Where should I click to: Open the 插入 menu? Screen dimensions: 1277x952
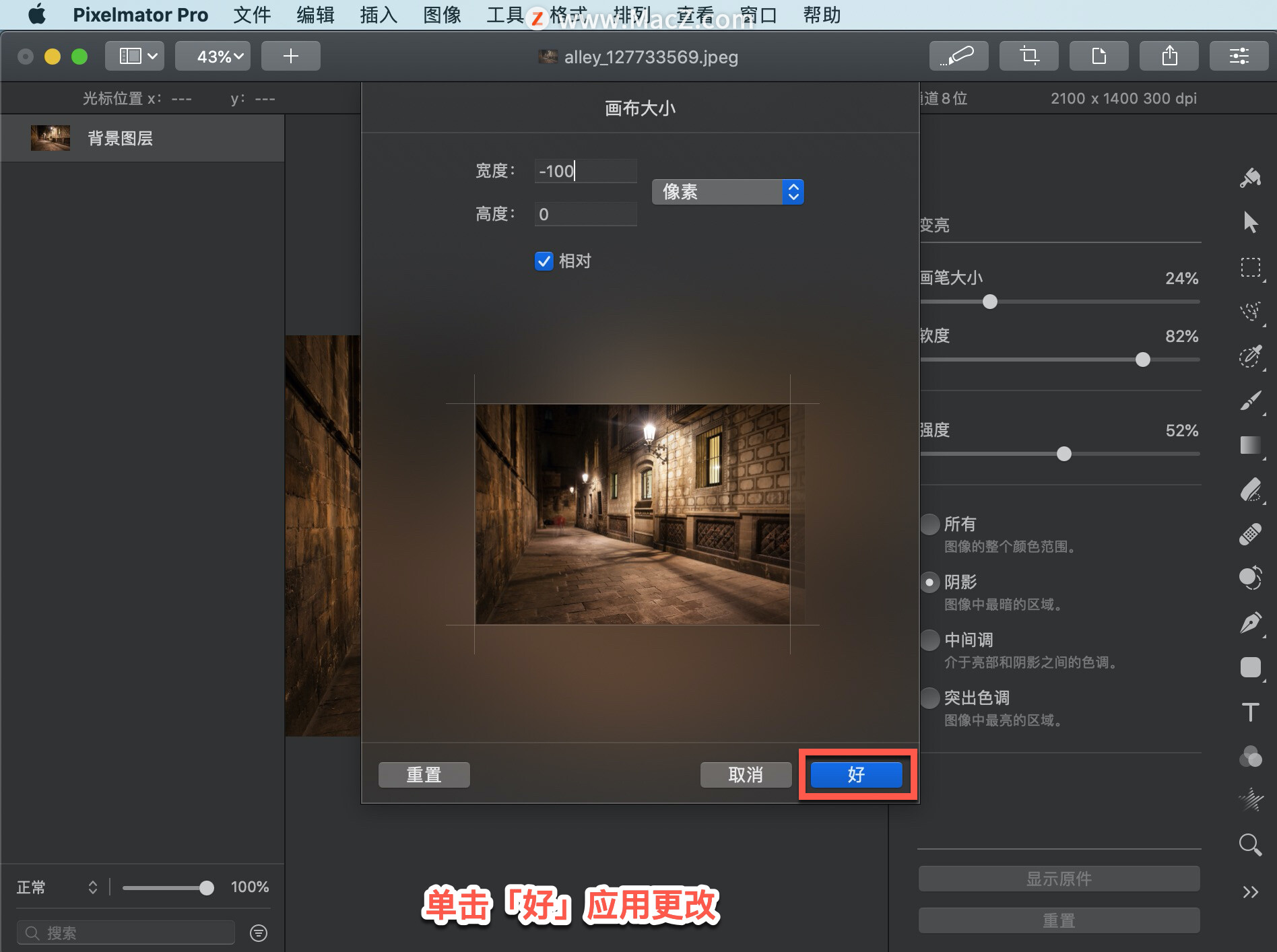(379, 15)
